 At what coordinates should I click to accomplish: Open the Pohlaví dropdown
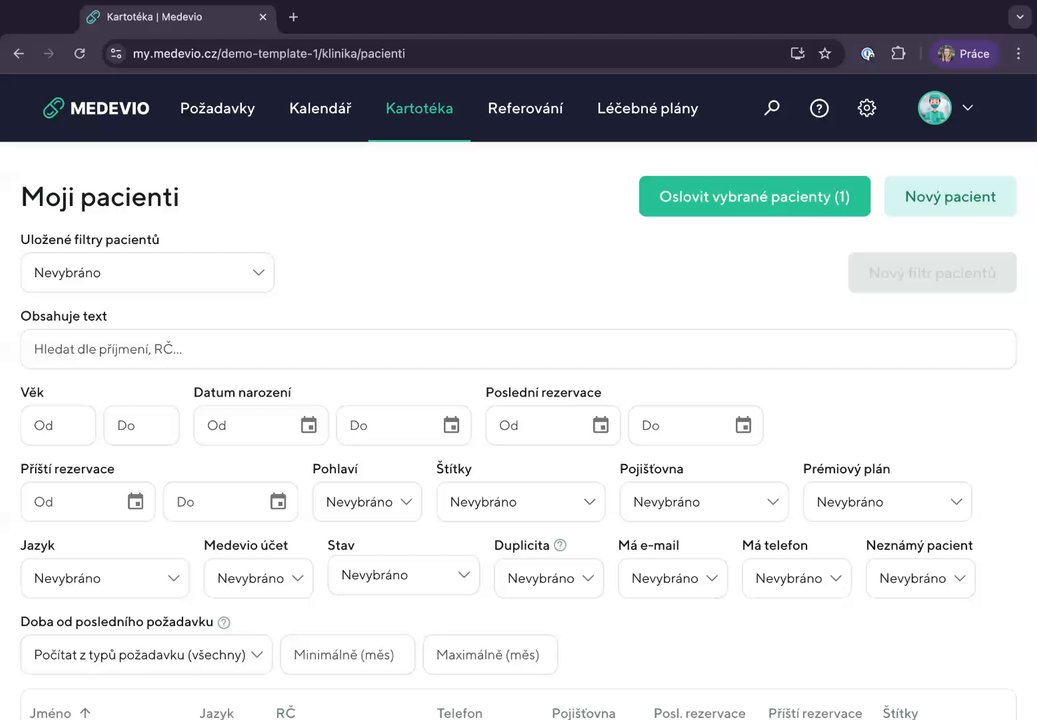click(367, 502)
